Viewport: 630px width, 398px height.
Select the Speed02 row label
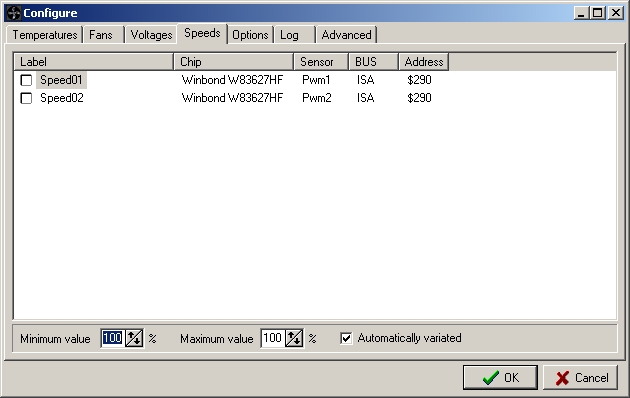coord(62,98)
